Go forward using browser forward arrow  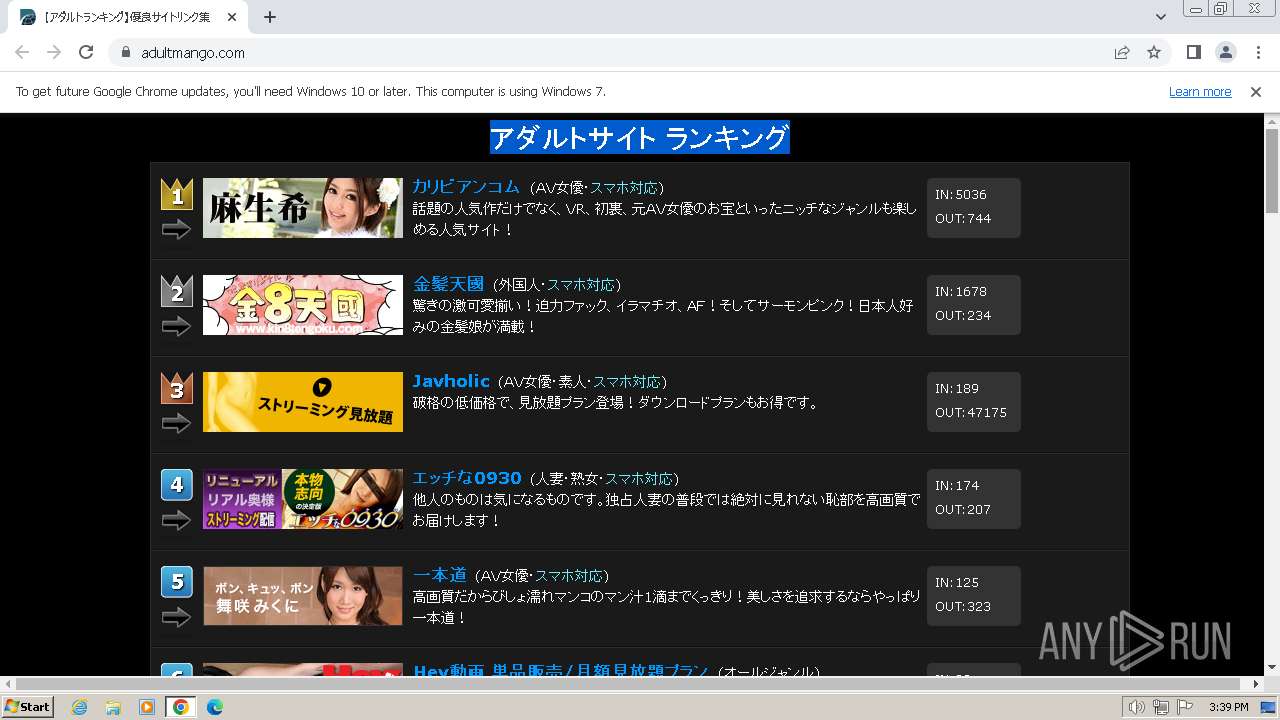(x=54, y=52)
